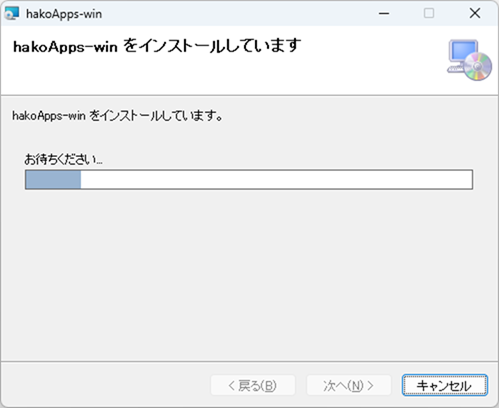Click the disabled 戻る(B) button

253,385
